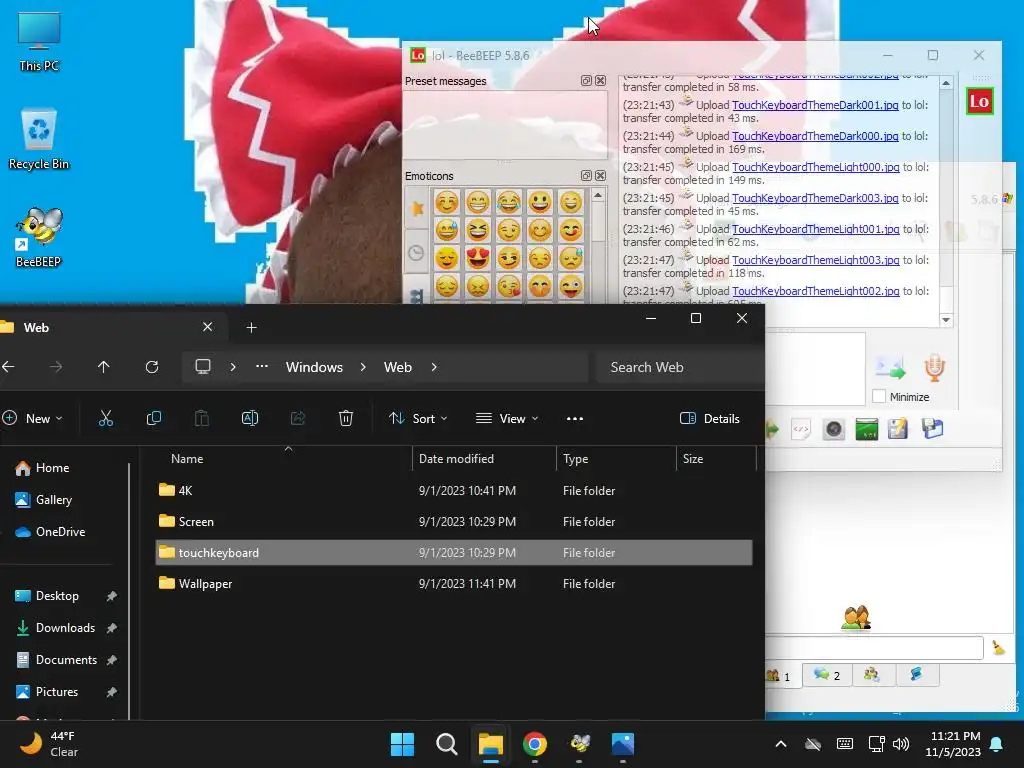Image resolution: width=1024 pixels, height=768 pixels.
Task: Click the Delete trash icon in Explorer toolbar
Action: pyautogui.click(x=345, y=419)
